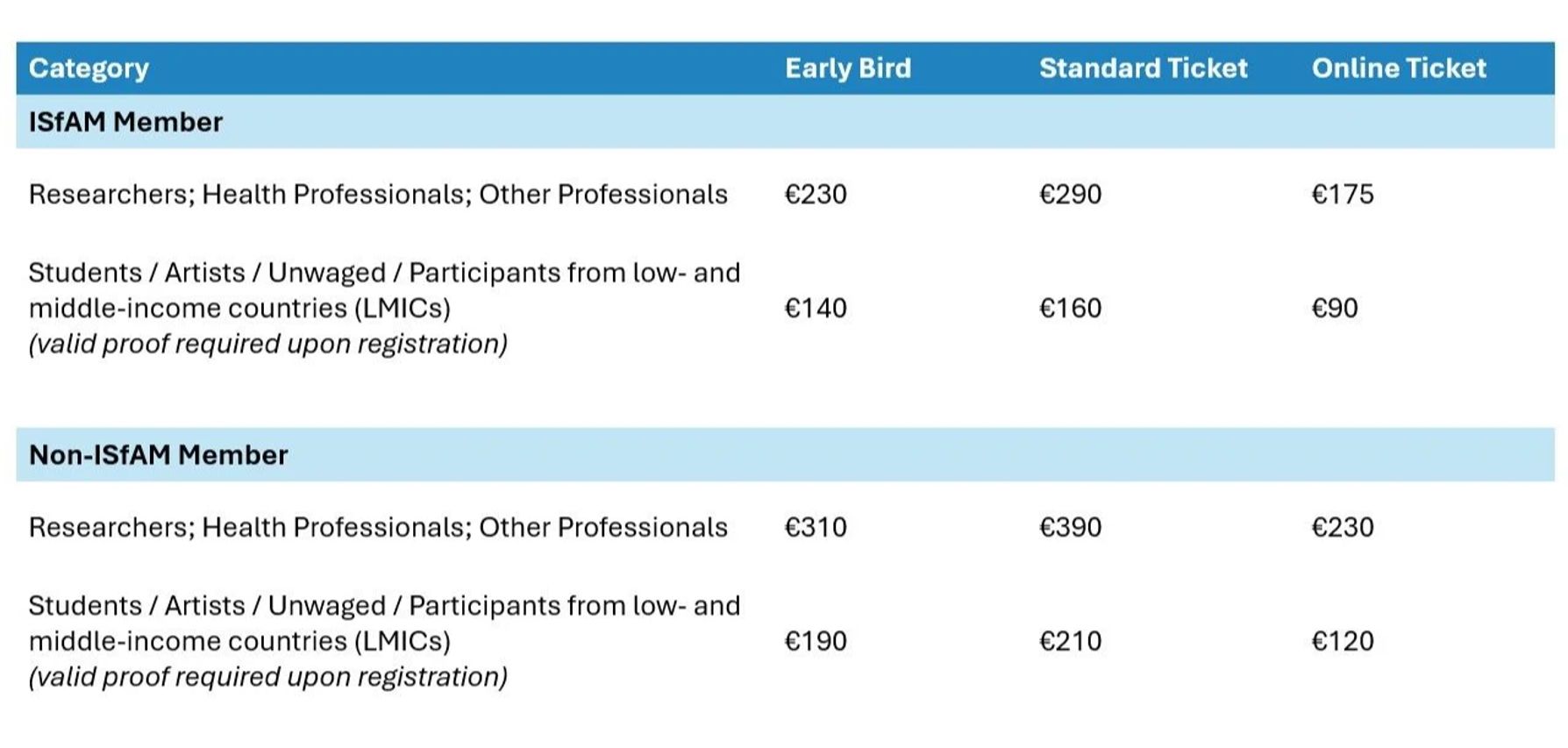Click the "ISfAM Member" section heading
The height and width of the screenshot is (748, 1568).
(125, 122)
